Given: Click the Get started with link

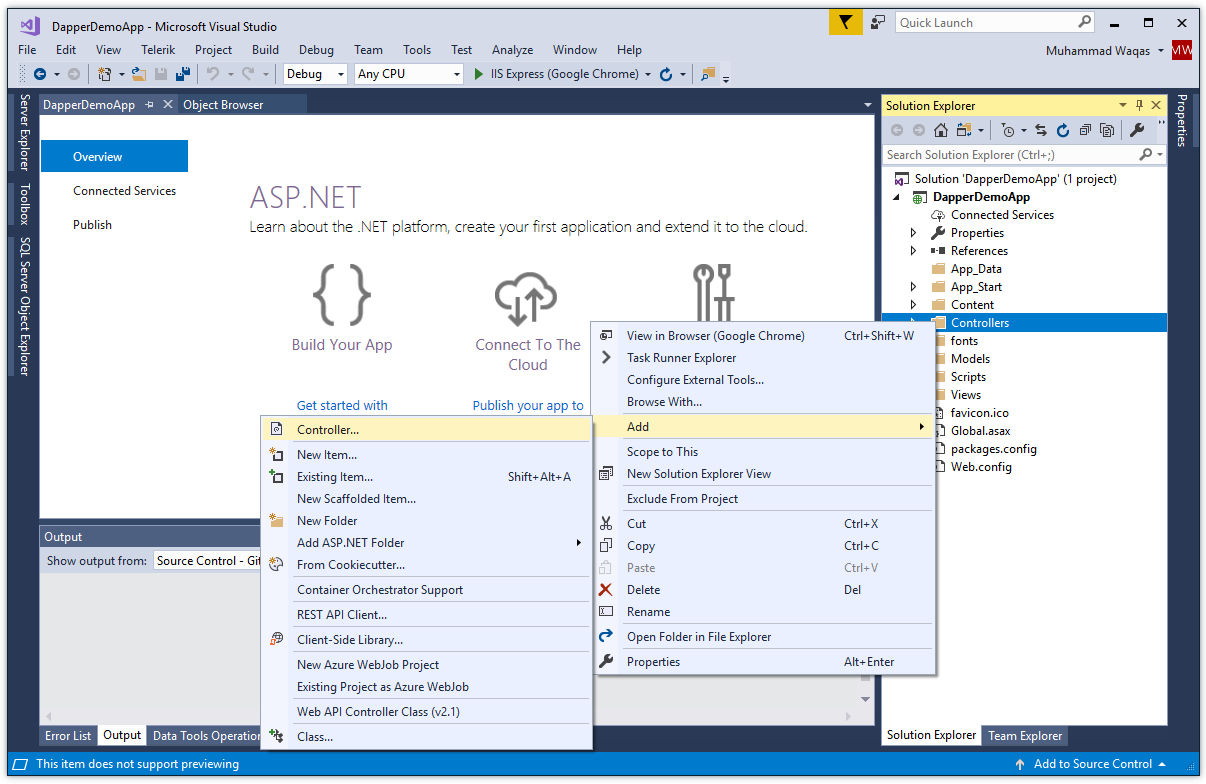Looking at the screenshot, I should pos(342,406).
